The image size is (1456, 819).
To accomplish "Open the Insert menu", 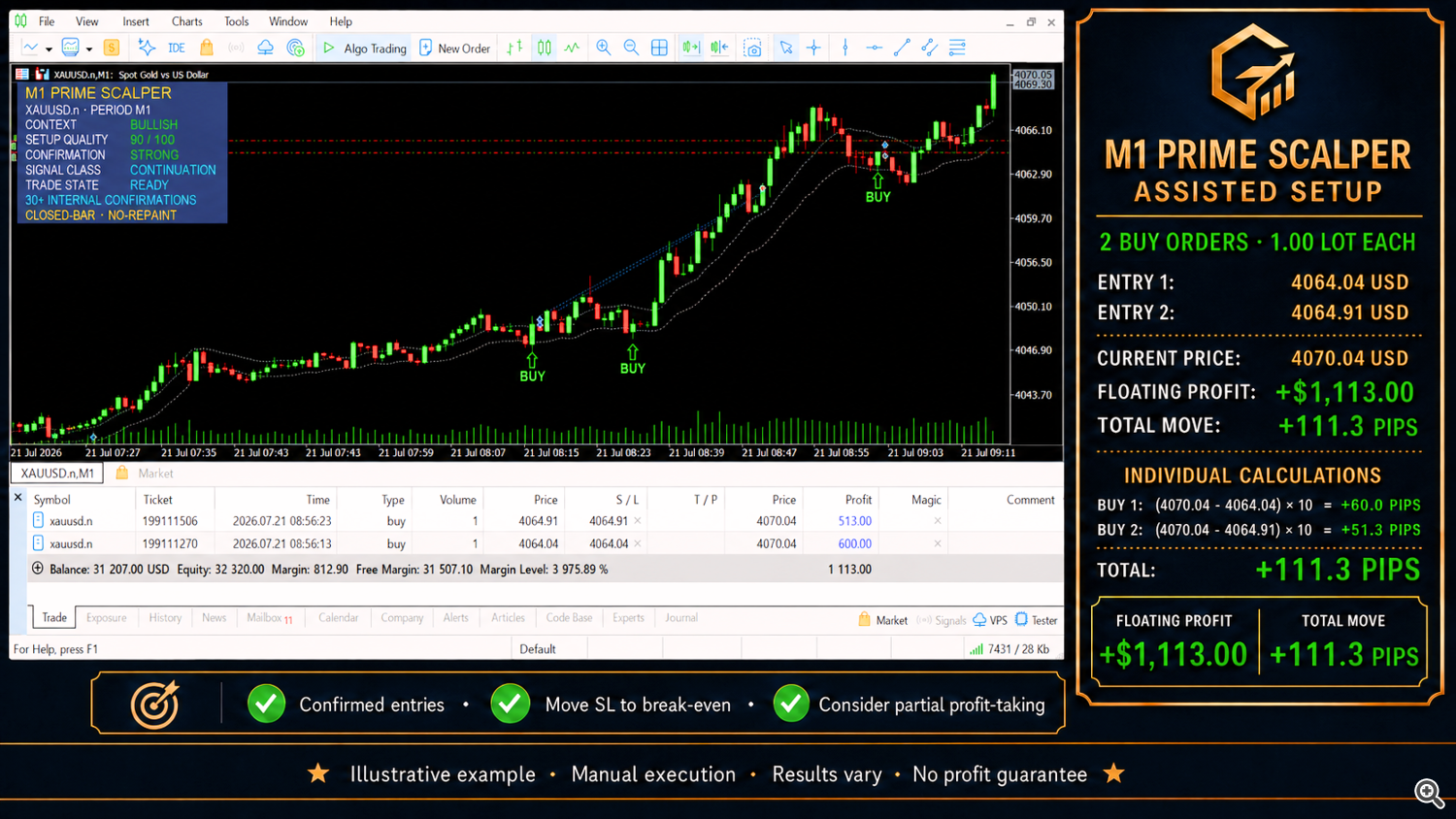I will click(136, 21).
